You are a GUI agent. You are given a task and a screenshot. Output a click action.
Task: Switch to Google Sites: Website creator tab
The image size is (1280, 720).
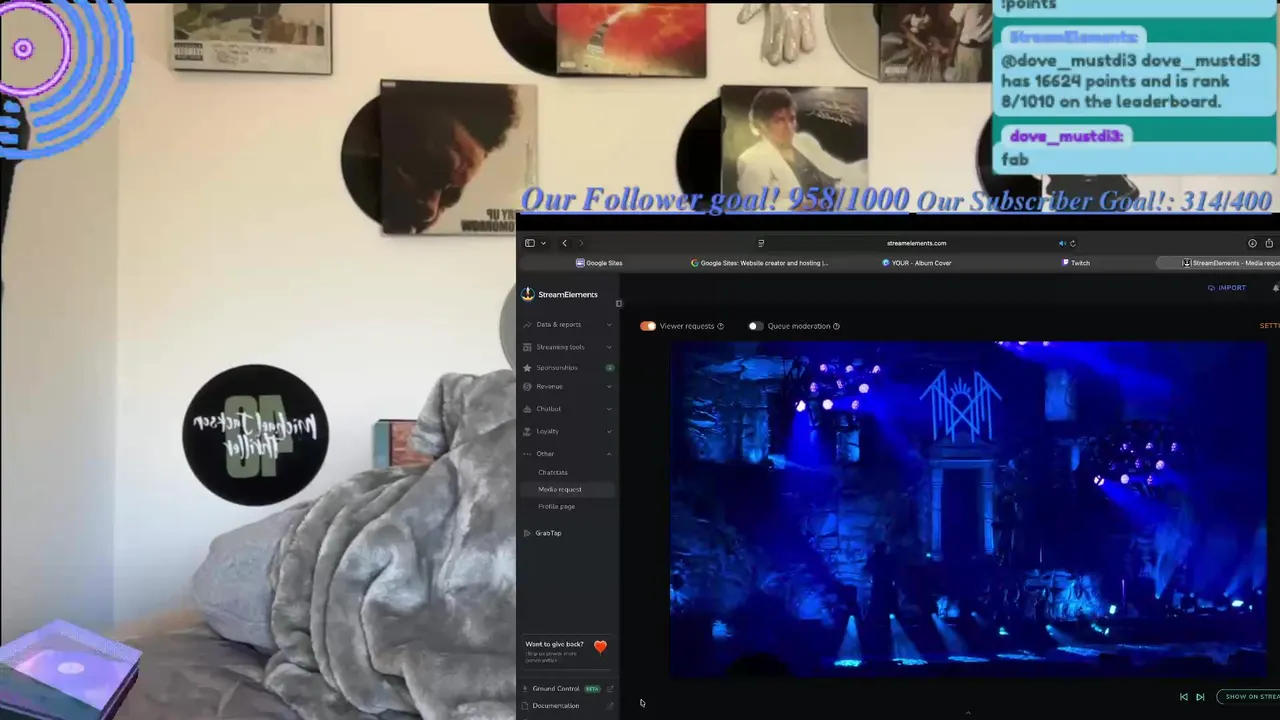tap(759, 263)
